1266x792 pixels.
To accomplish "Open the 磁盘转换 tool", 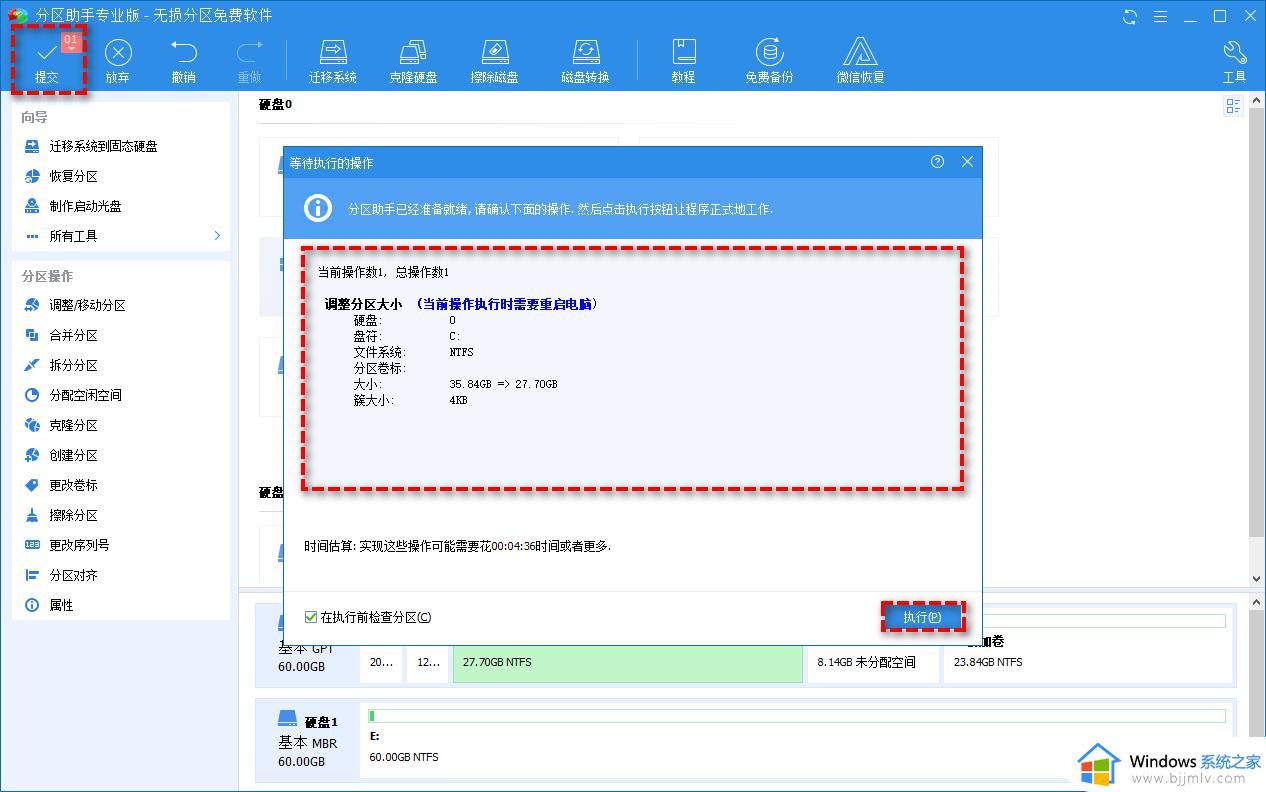I will click(x=585, y=60).
